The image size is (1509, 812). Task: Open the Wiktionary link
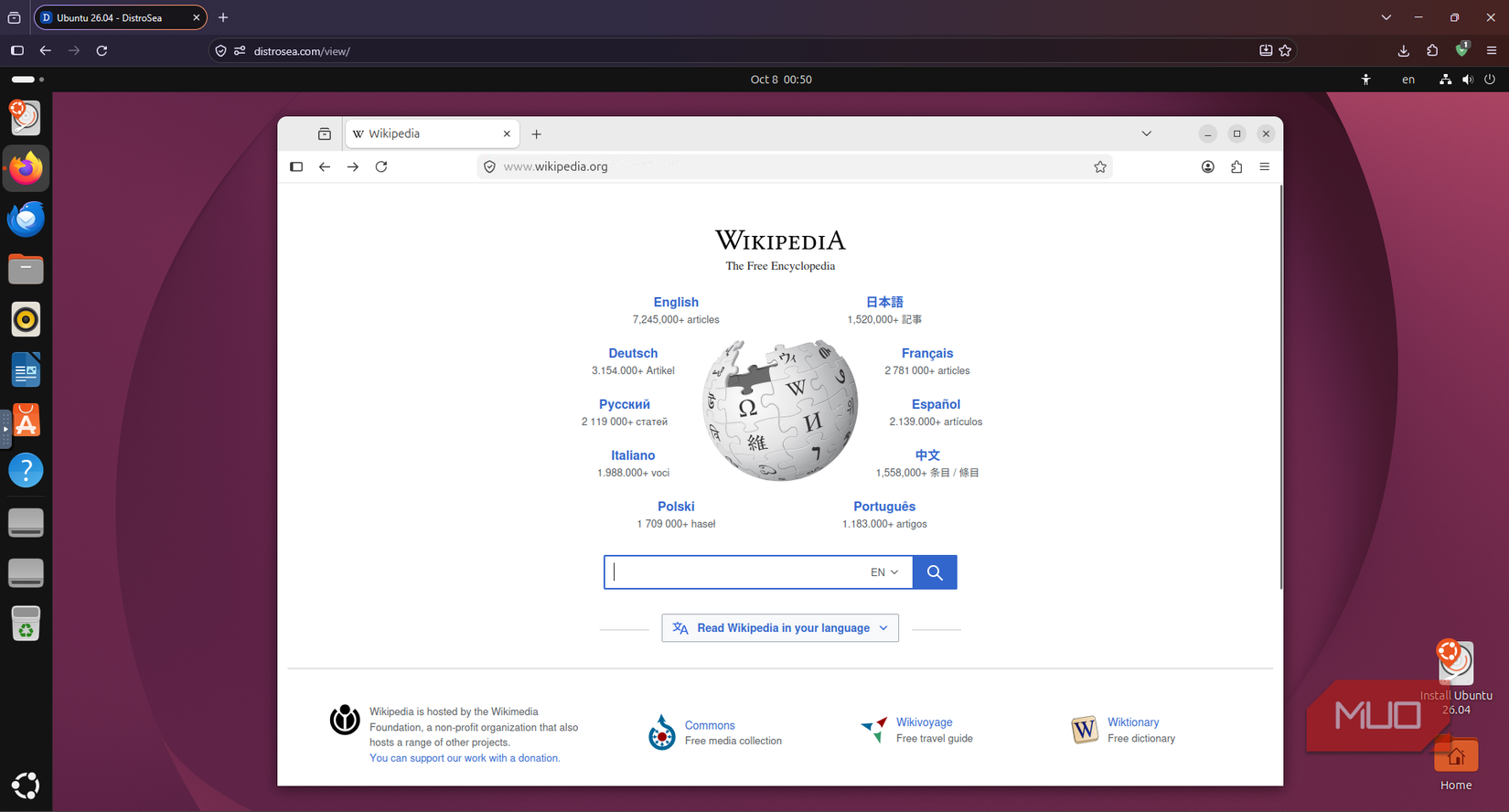[x=1133, y=722]
